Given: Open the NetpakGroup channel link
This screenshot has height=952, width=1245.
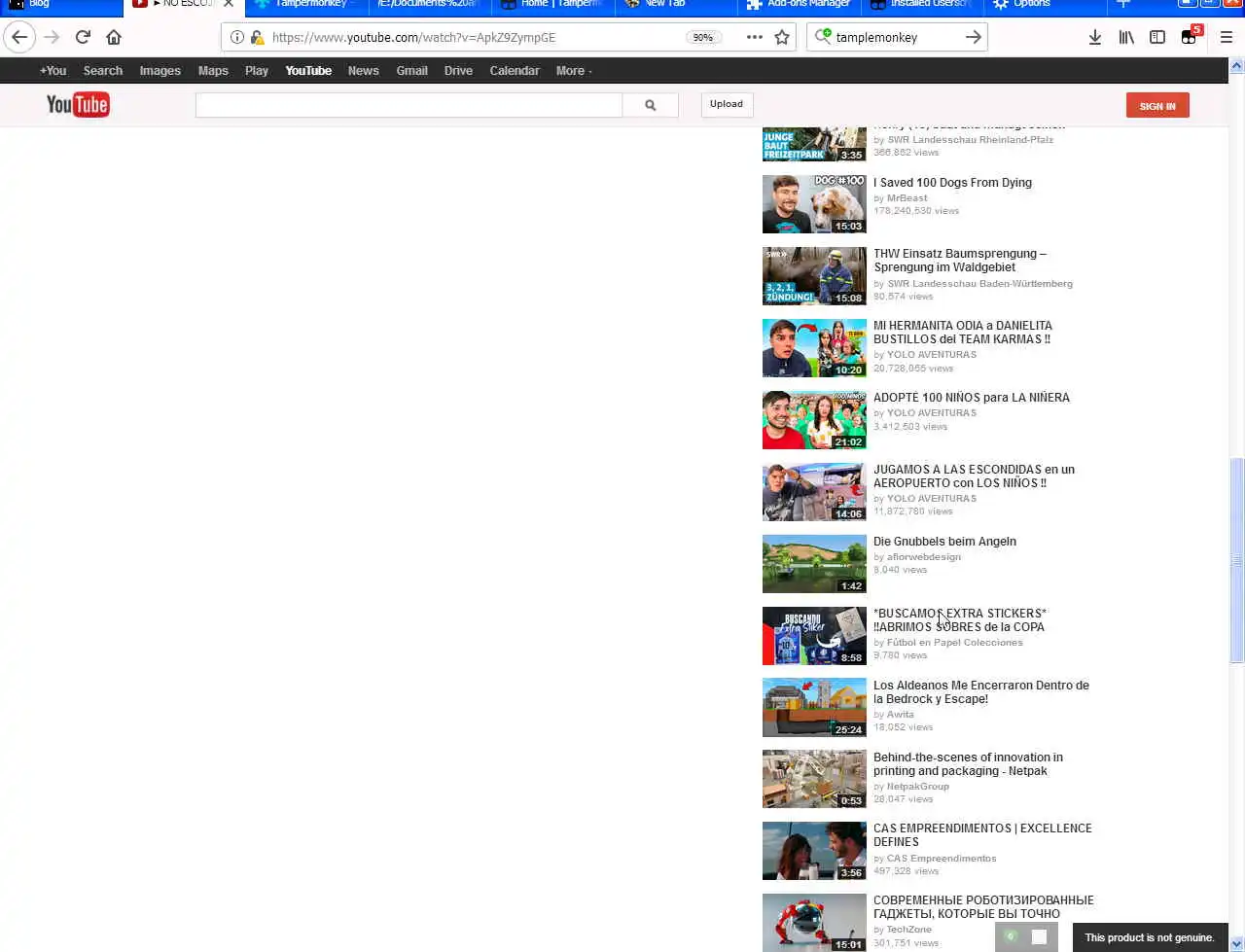Looking at the screenshot, I should tap(917, 787).
